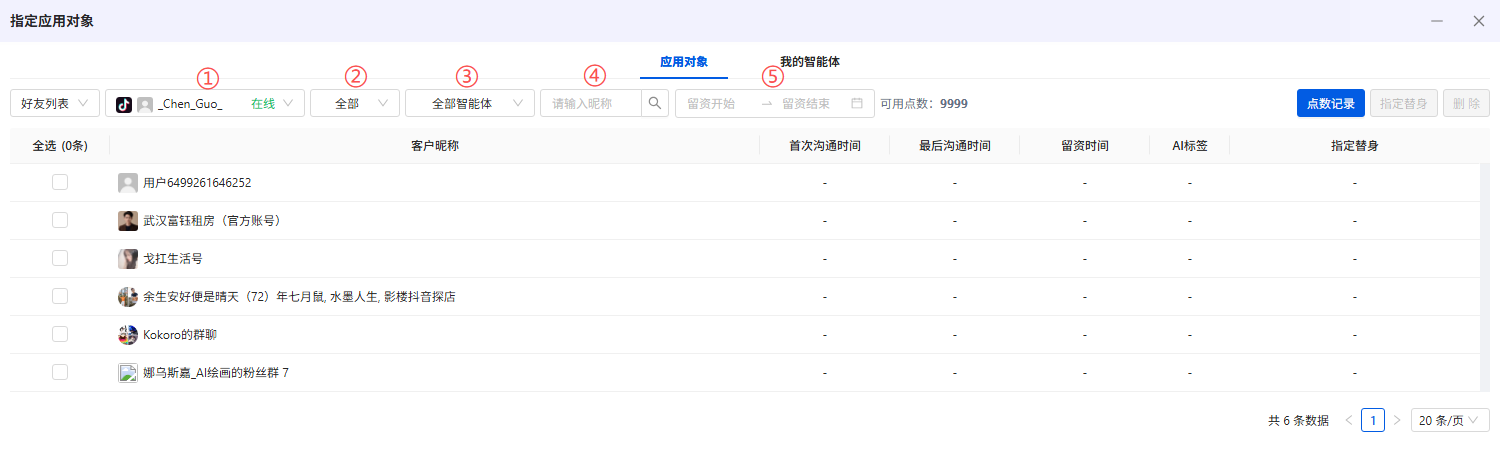Screen dimensions: 1500x468
Task: Click the 删除 button
Action: 1466,103
